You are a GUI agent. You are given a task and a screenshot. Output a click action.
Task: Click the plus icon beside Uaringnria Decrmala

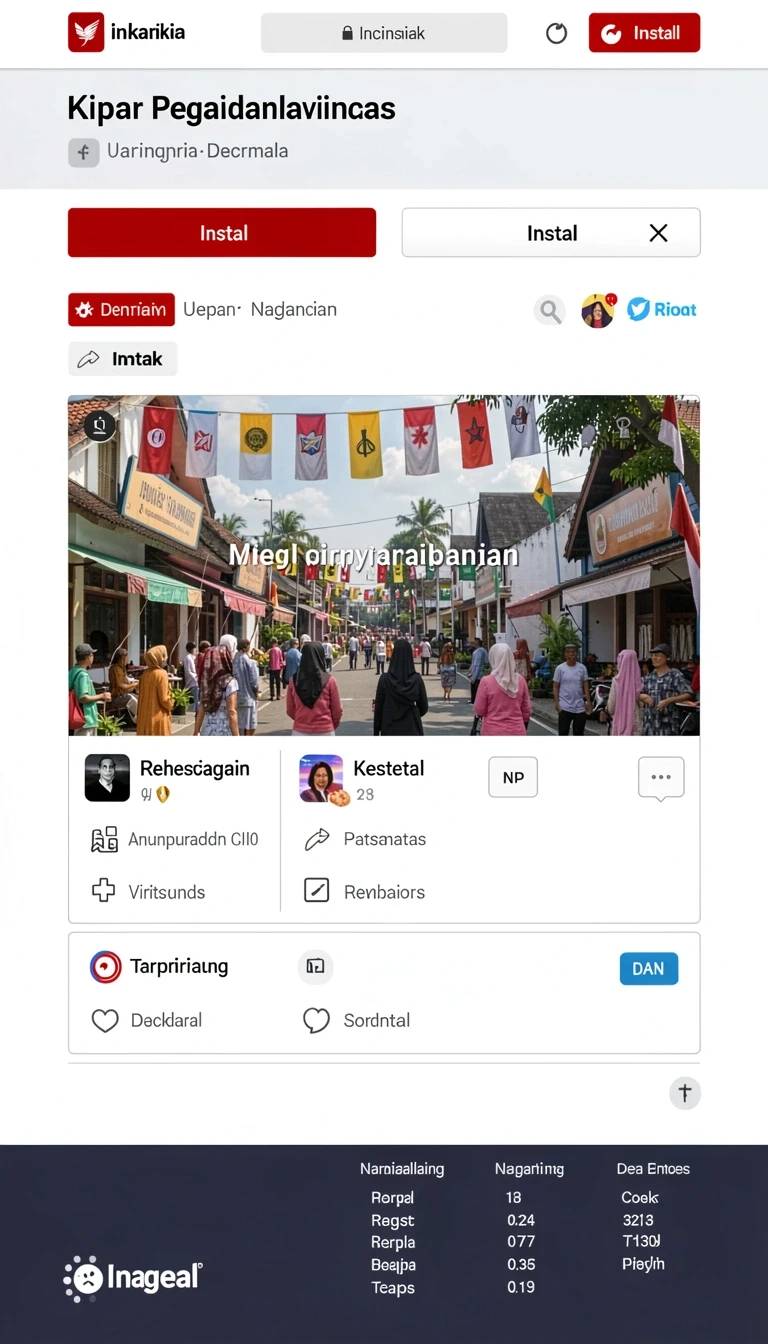pyautogui.click(x=83, y=152)
